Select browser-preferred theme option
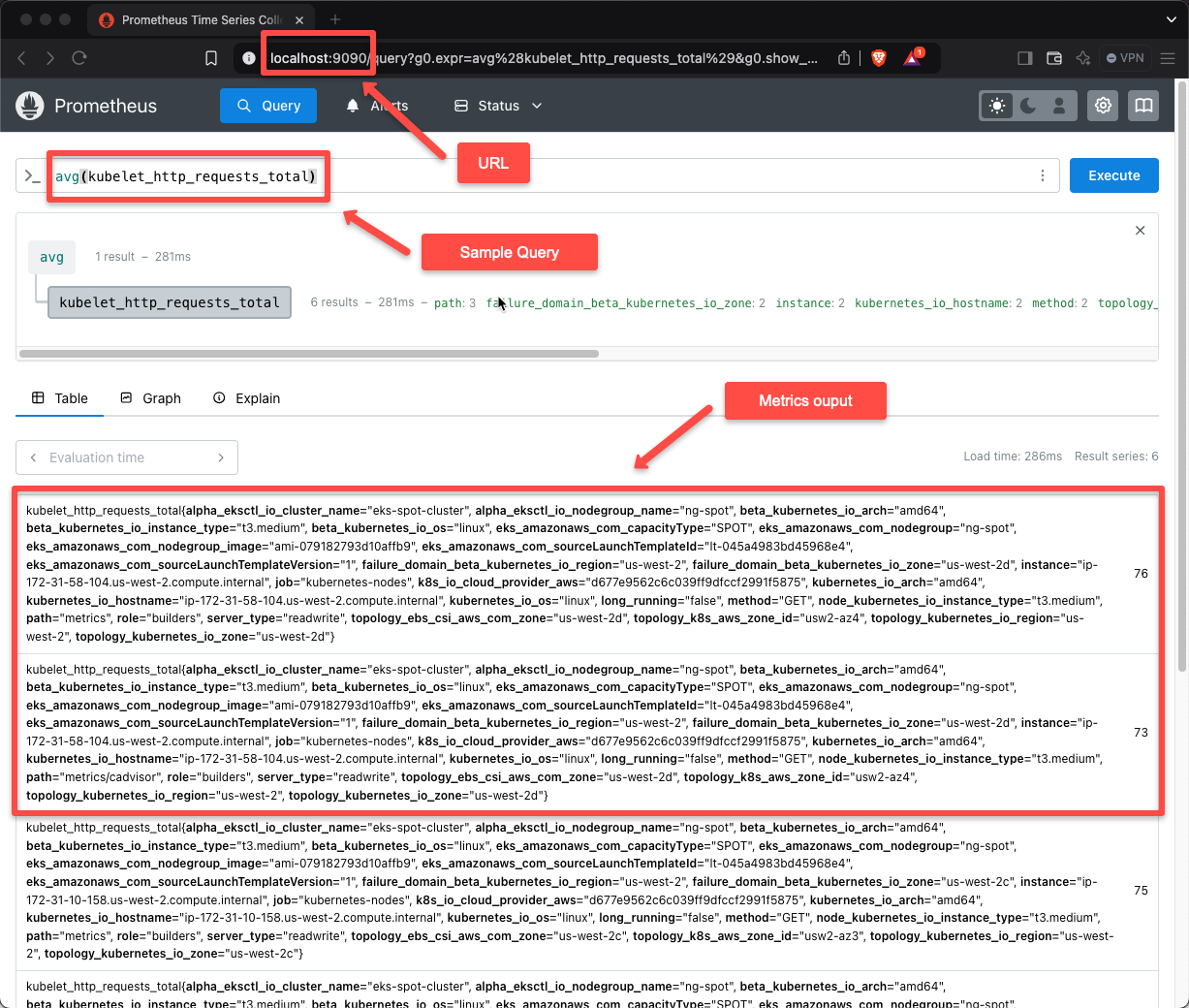This screenshot has width=1189, height=1008. 1059,106
